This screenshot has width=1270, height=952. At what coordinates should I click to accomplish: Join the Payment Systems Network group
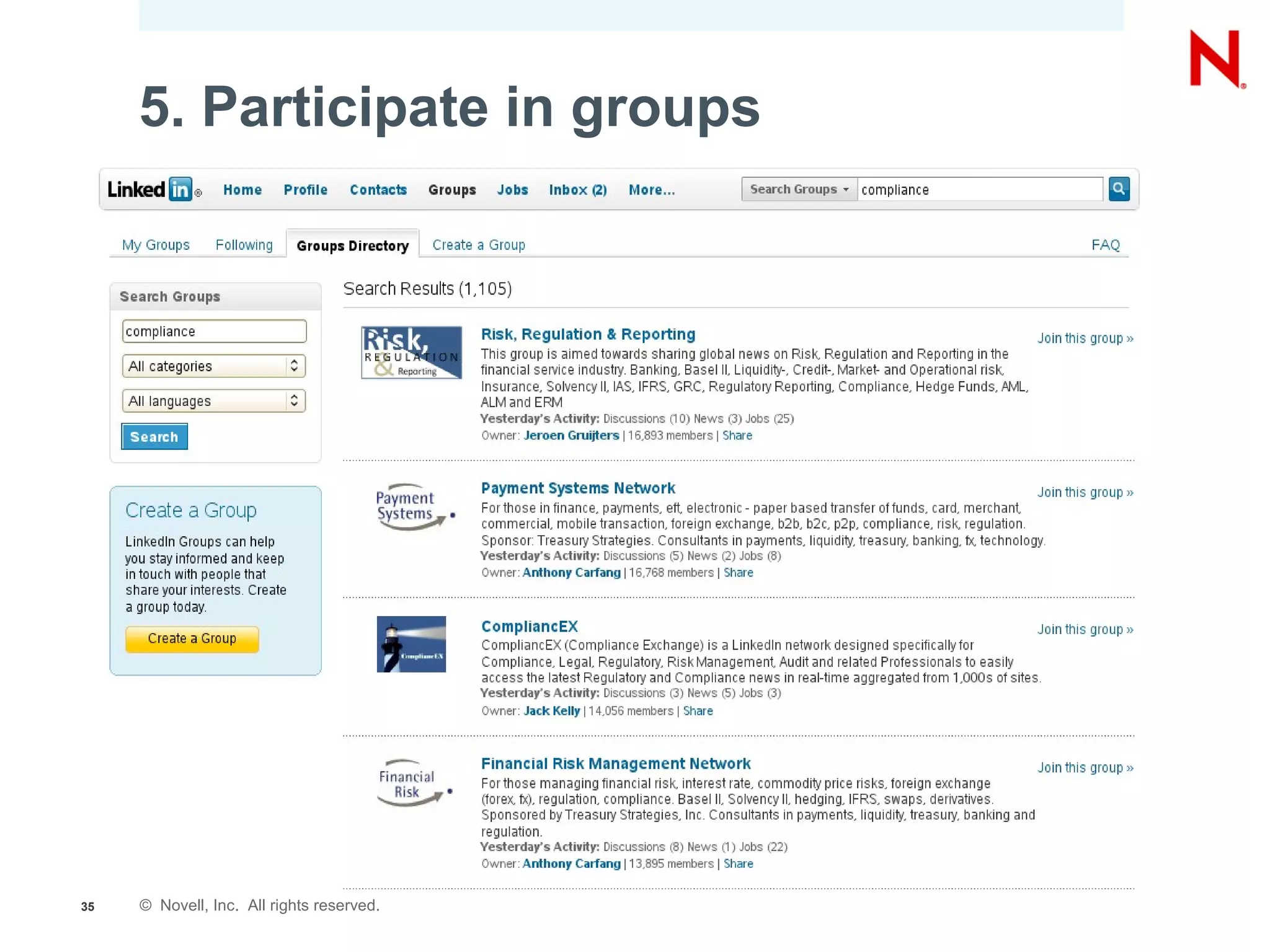click(1085, 492)
